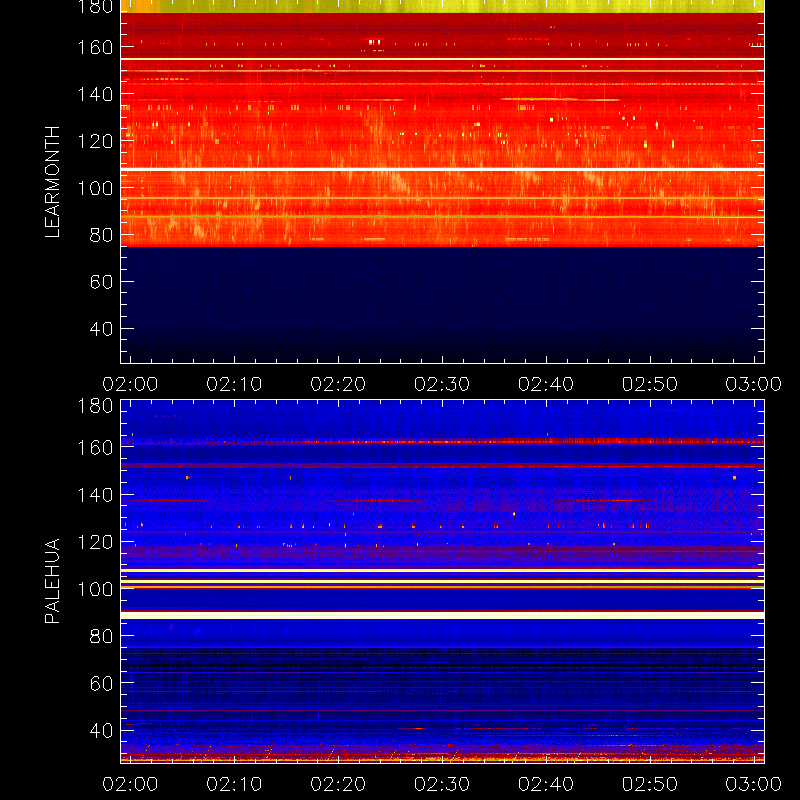
Task: Choose Palehua frequency label 140
Action: coord(95,495)
